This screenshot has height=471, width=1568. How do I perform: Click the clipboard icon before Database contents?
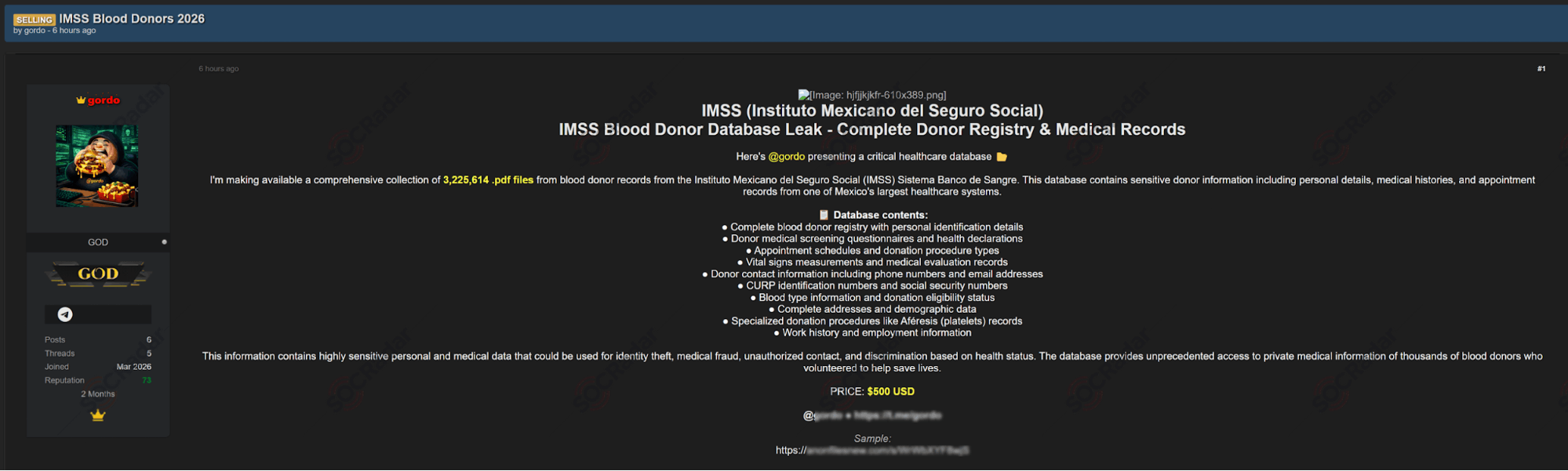tap(824, 215)
